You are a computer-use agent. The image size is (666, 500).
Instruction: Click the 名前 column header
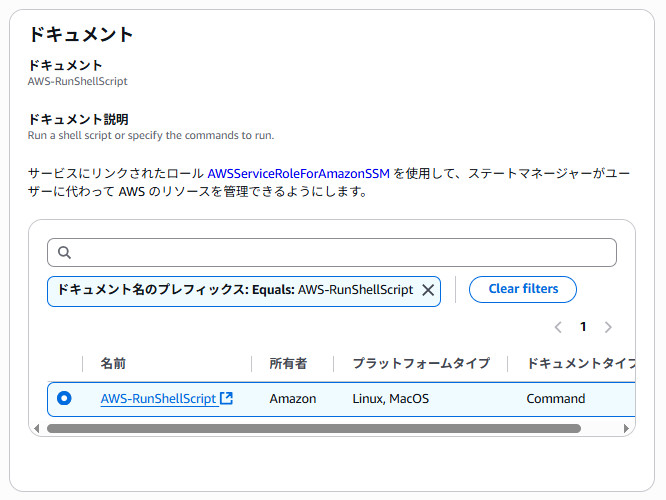click(113, 363)
